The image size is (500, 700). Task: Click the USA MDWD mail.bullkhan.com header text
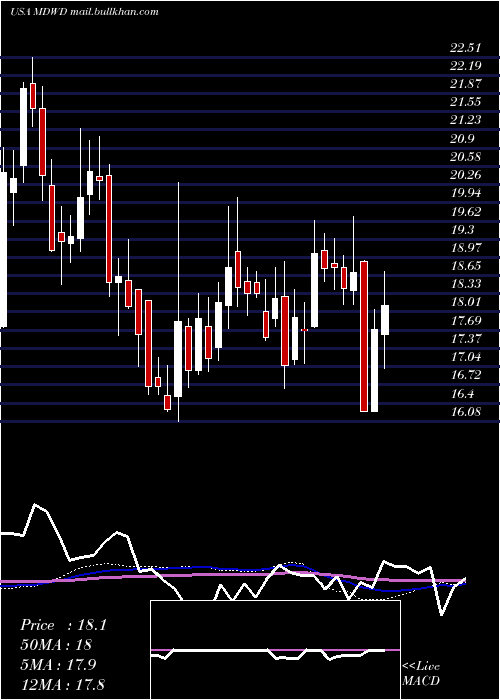[84, 12]
